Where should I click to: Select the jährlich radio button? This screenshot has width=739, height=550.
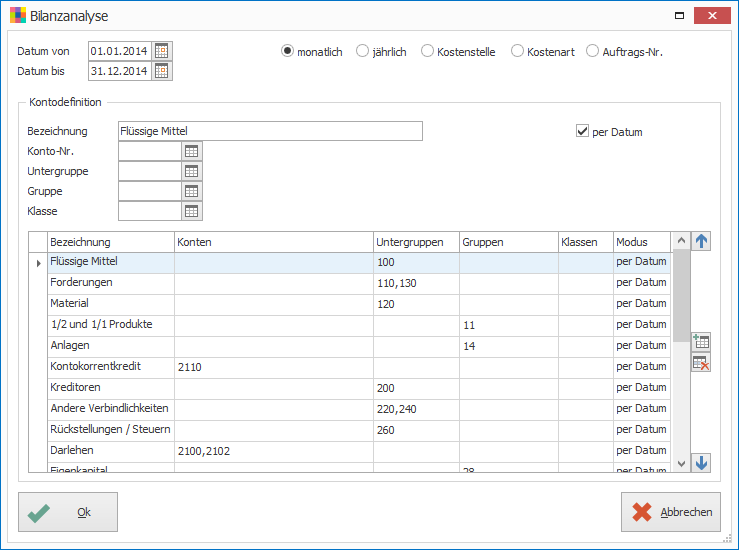tap(362, 51)
